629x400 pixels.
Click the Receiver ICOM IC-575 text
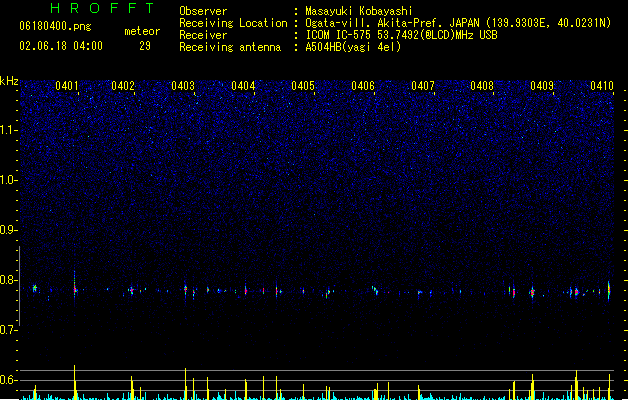[x=401, y=35]
